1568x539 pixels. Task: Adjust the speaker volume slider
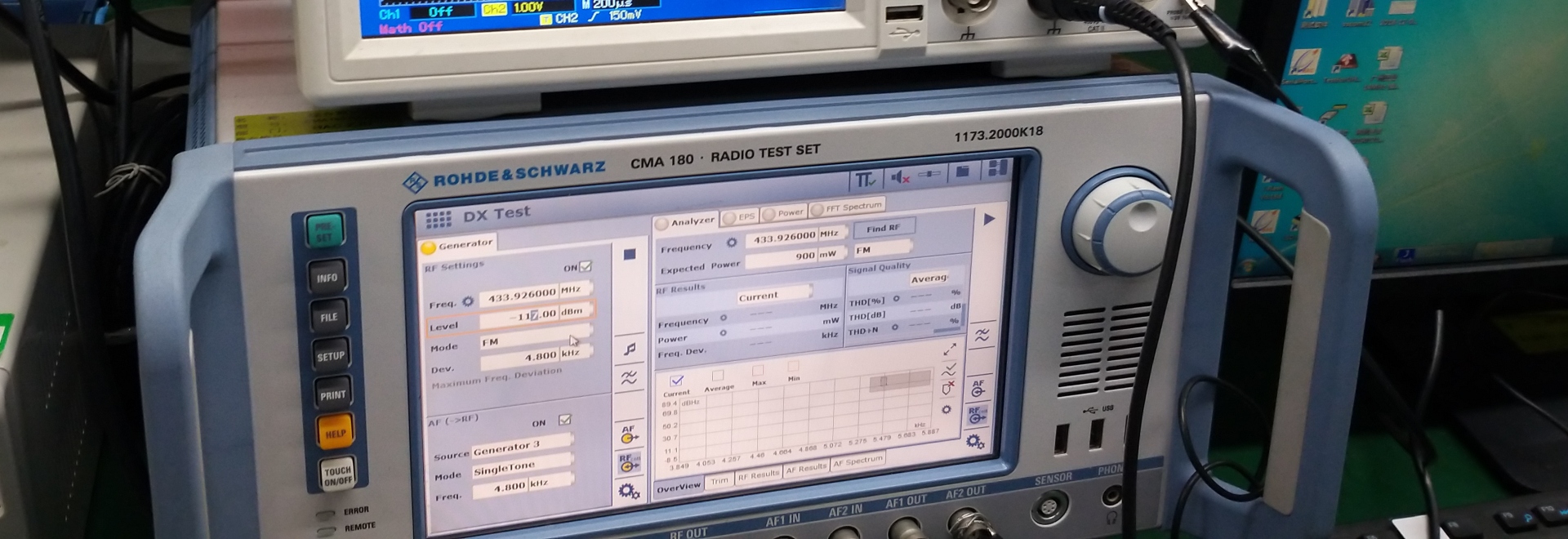929,174
